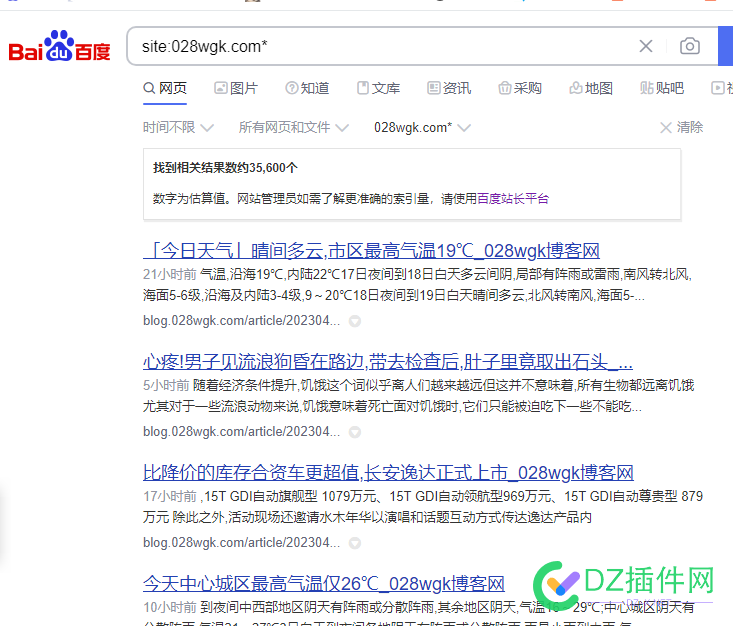The image size is (733, 626).
Task: Click the question mark icon on 知道 tab
Action: point(292,88)
